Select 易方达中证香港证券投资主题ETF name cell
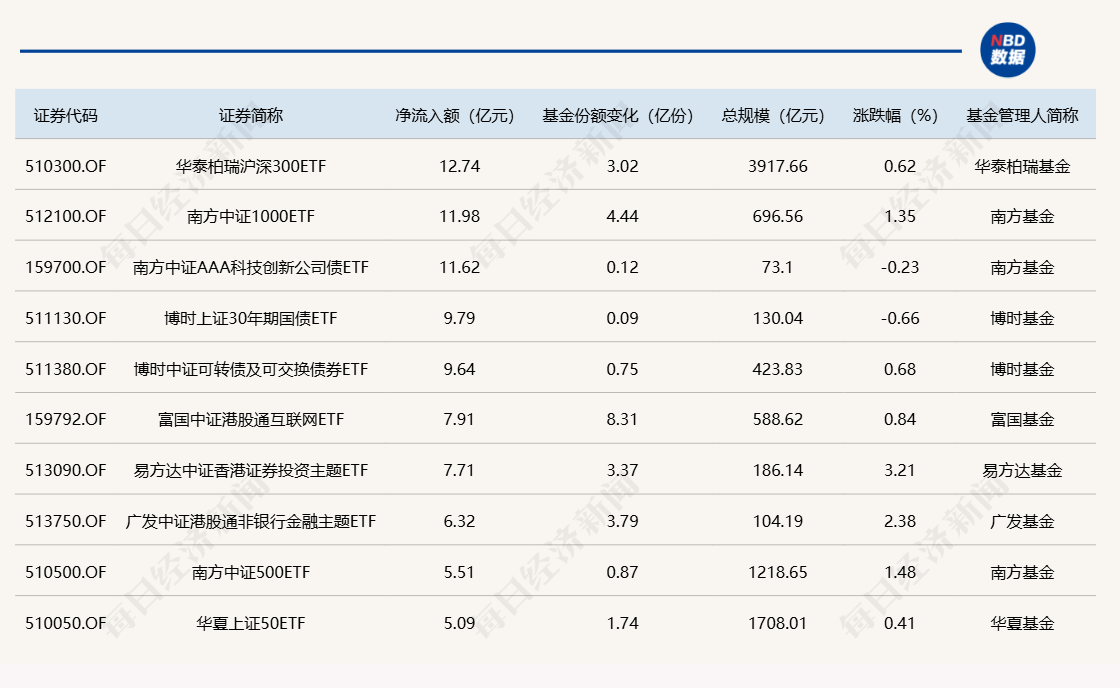The height and width of the screenshot is (688, 1120). (251, 470)
